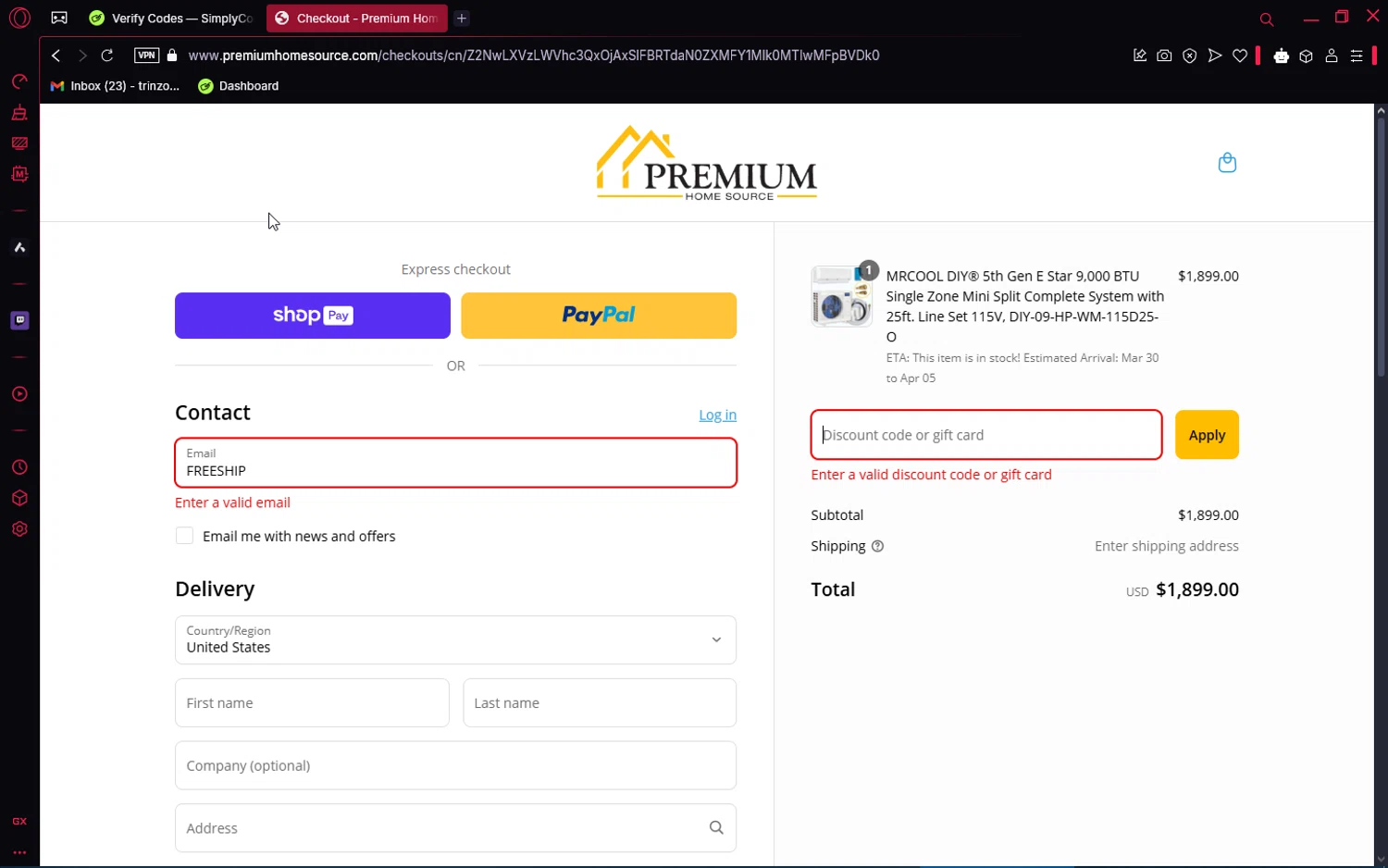
Task: Add page to bookmarks heart icon
Action: coord(1240,56)
